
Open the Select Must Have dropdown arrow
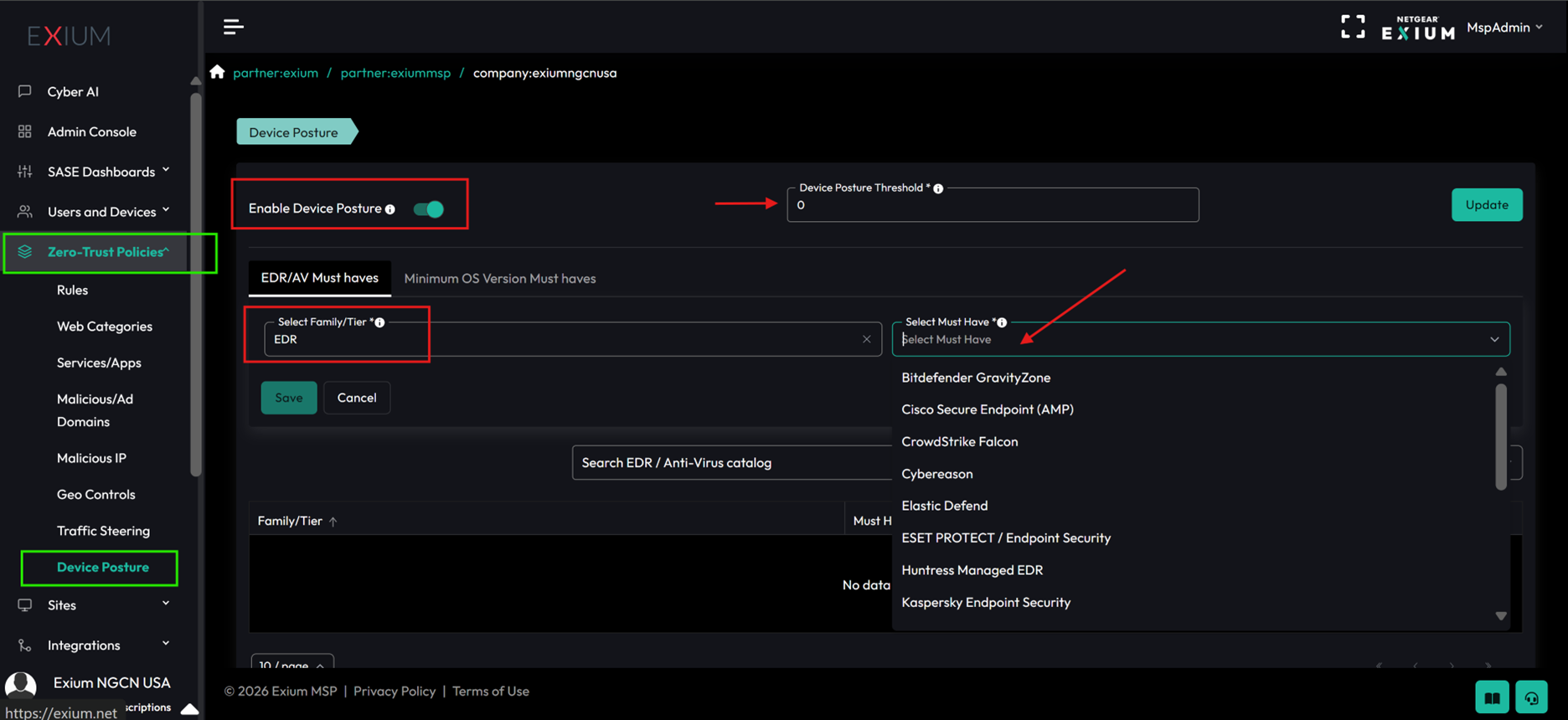click(1494, 339)
